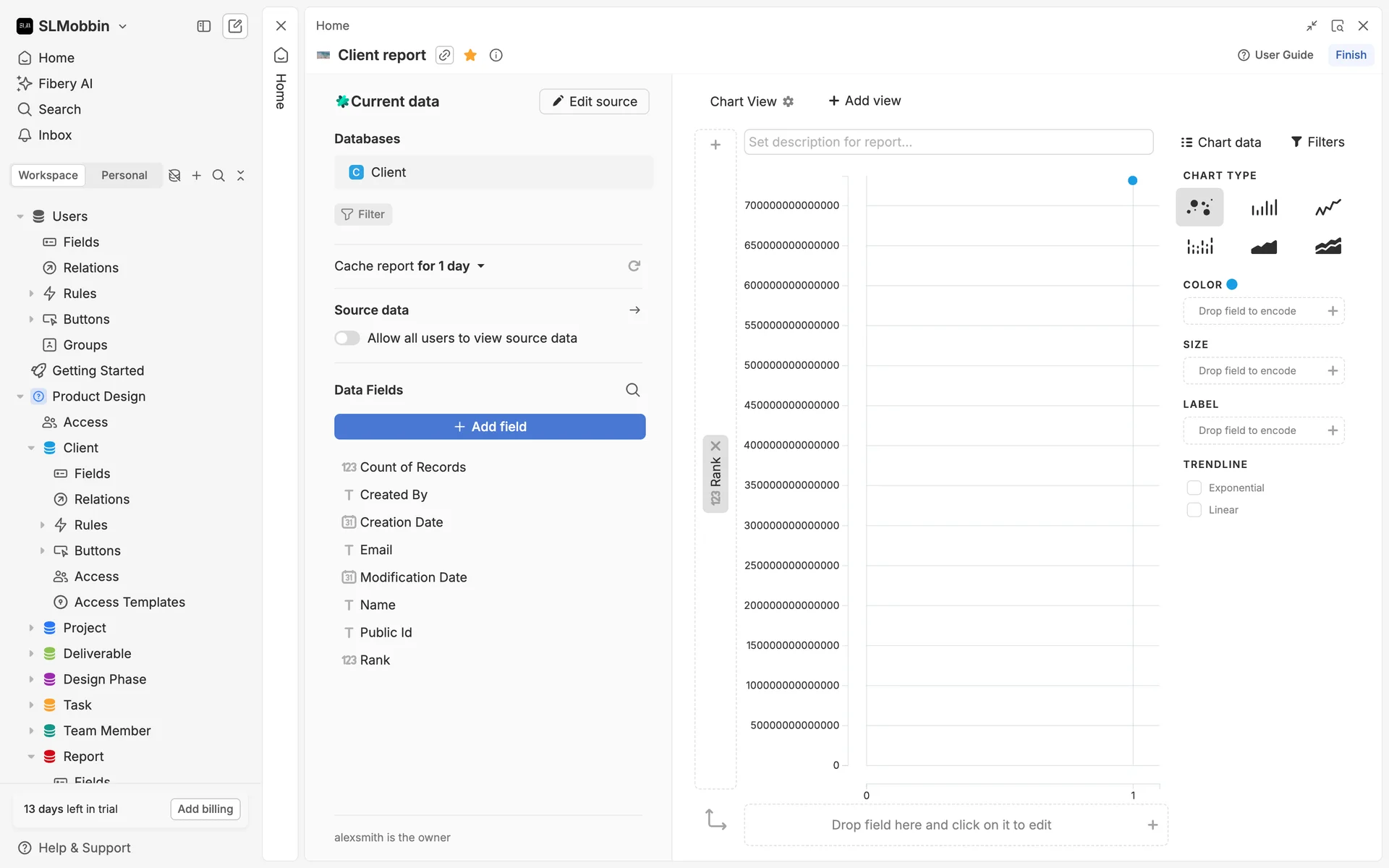The image size is (1389, 868).
Task: Collapse the Users space in sidebar
Action: [x=20, y=216]
